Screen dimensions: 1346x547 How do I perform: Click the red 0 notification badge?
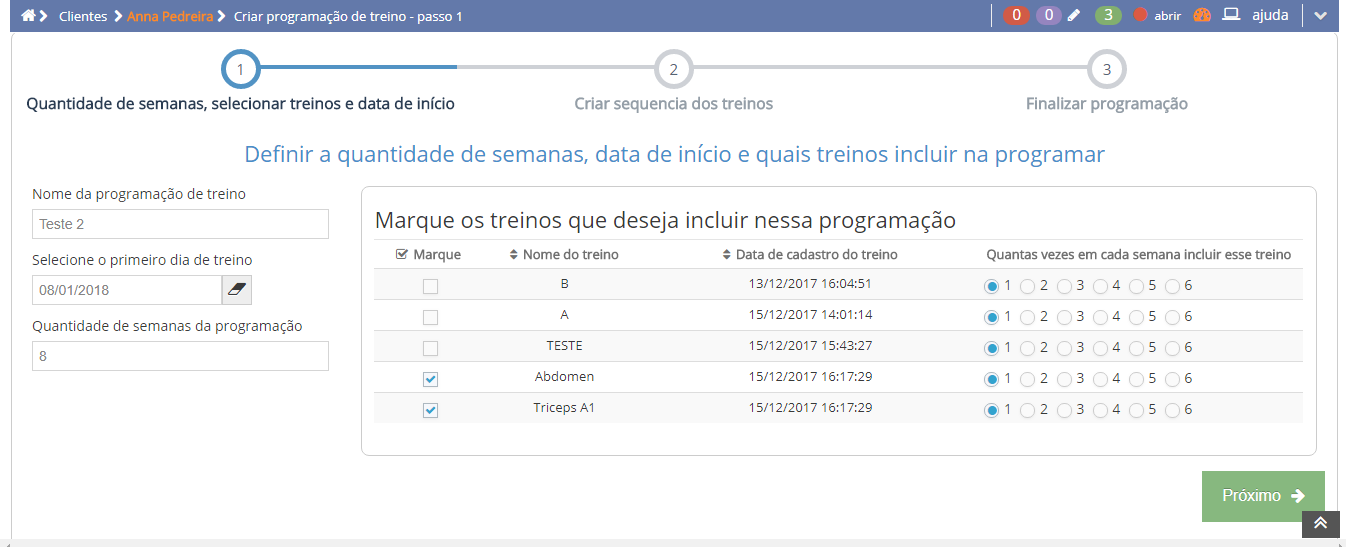click(1016, 16)
